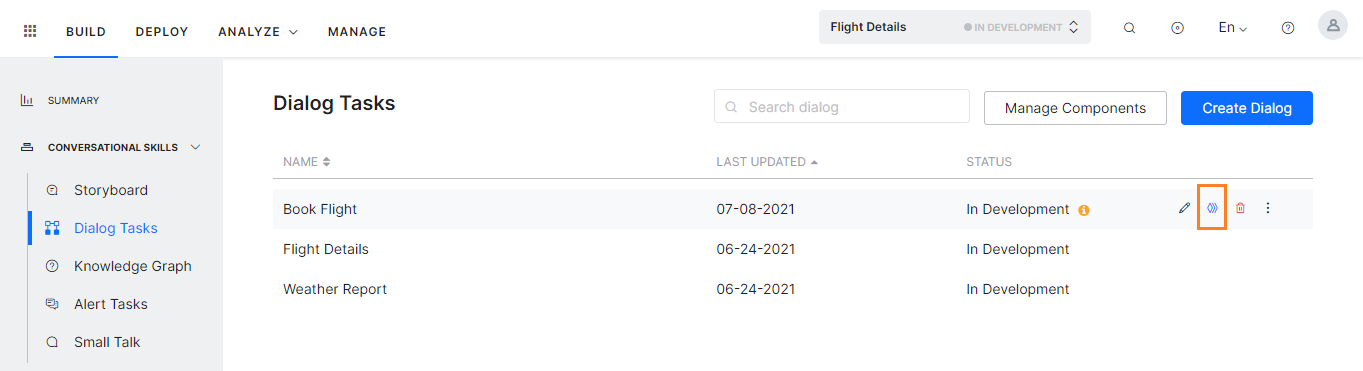
Task: Open the user profile avatar
Action: tap(1333, 26)
